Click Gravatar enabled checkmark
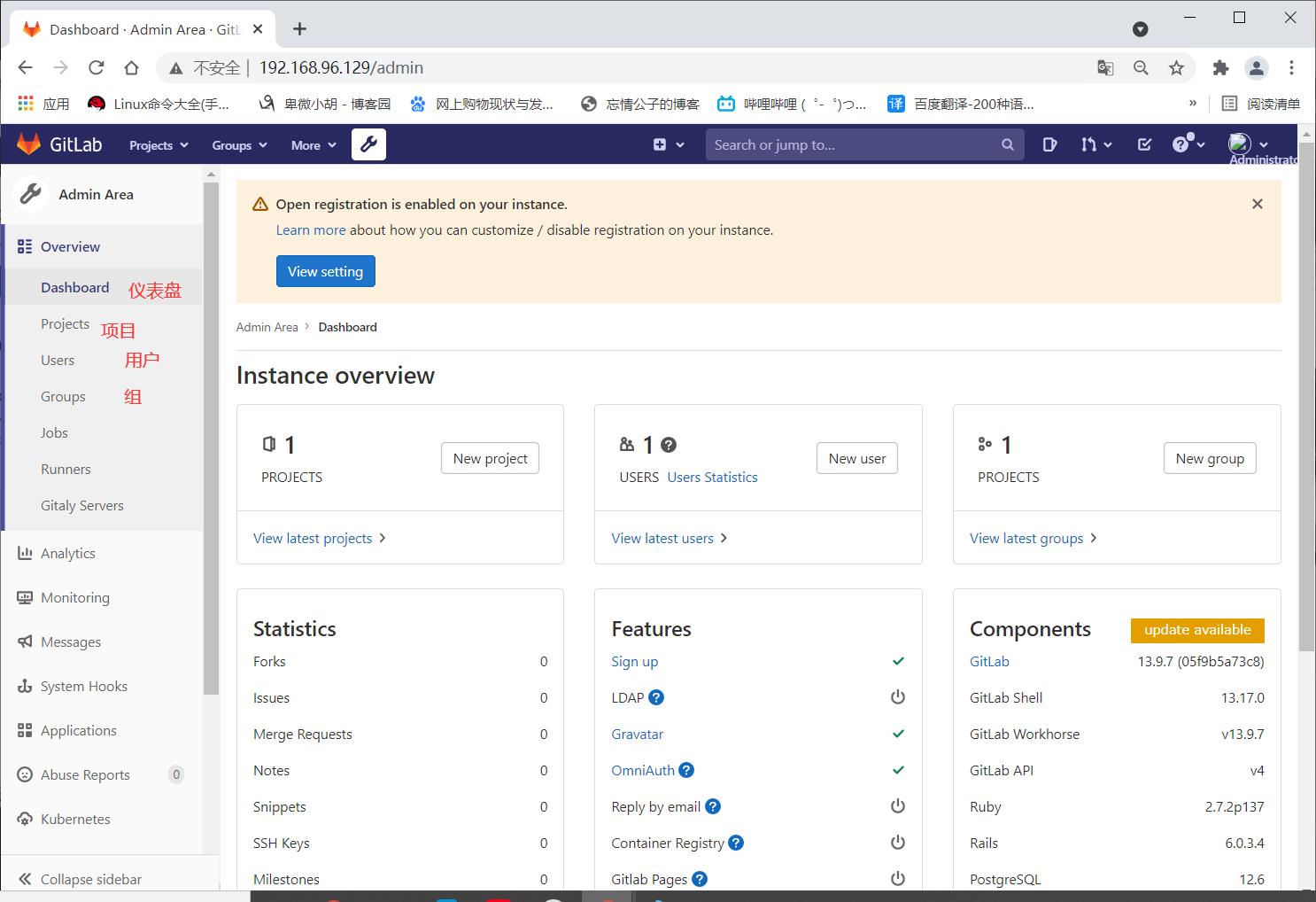Image resolution: width=1316 pixels, height=902 pixels. (898, 734)
